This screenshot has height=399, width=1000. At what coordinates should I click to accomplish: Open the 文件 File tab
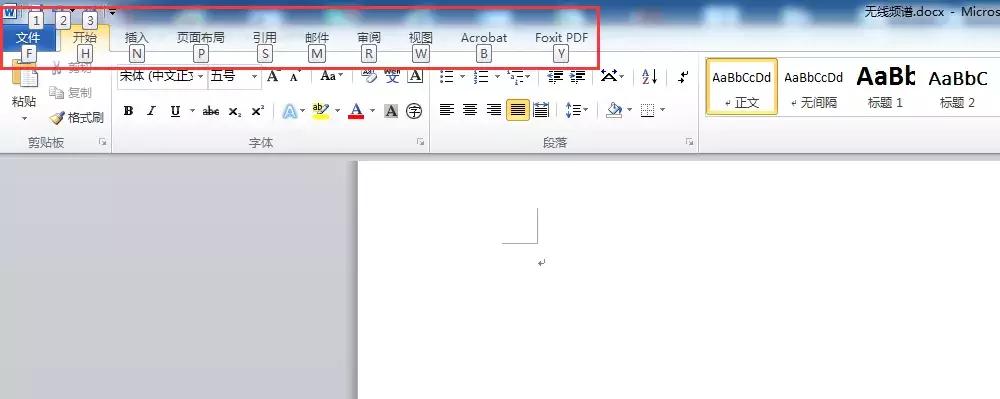point(28,38)
